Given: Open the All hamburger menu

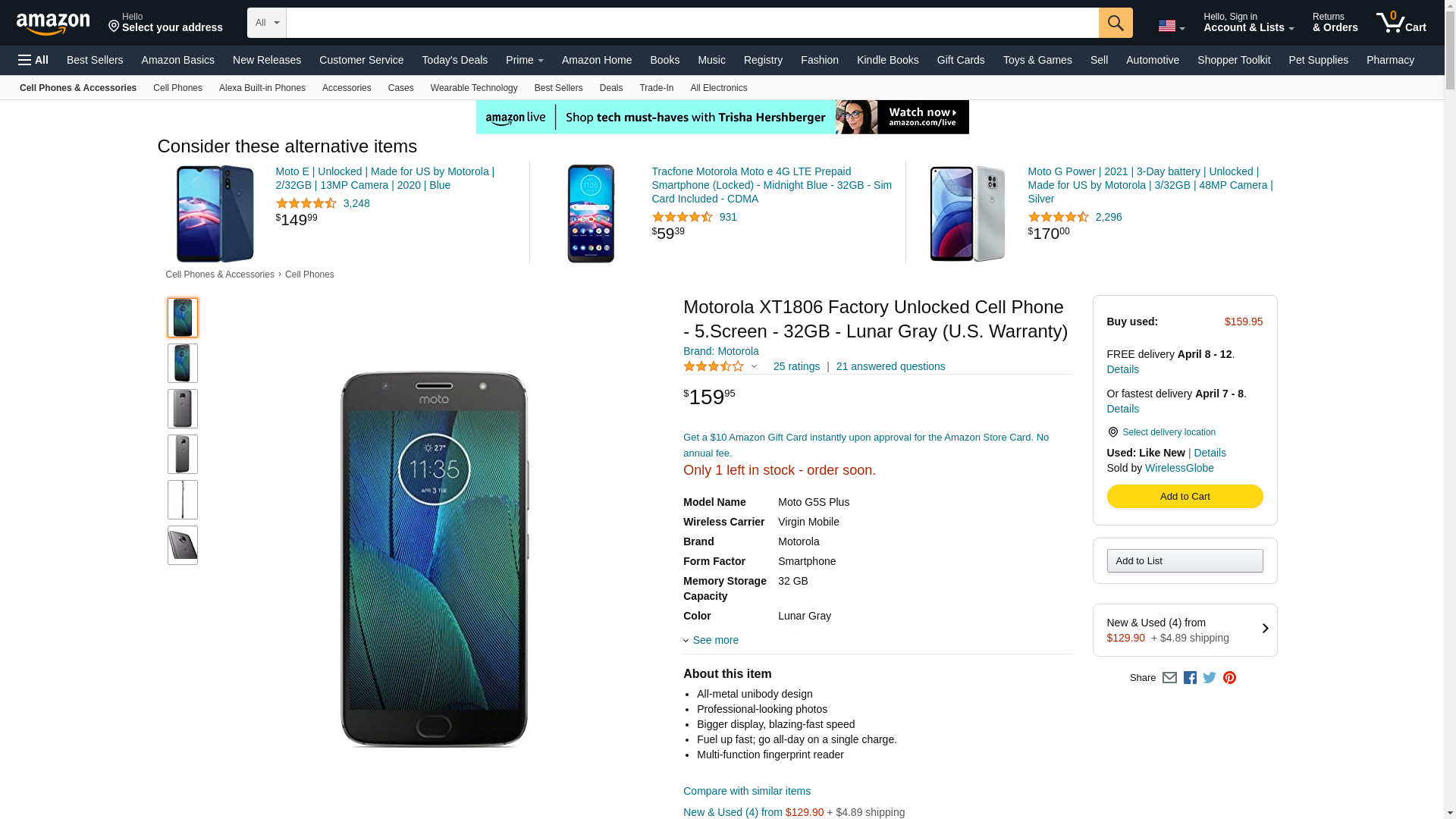Looking at the screenshot, I should (33, 60).
